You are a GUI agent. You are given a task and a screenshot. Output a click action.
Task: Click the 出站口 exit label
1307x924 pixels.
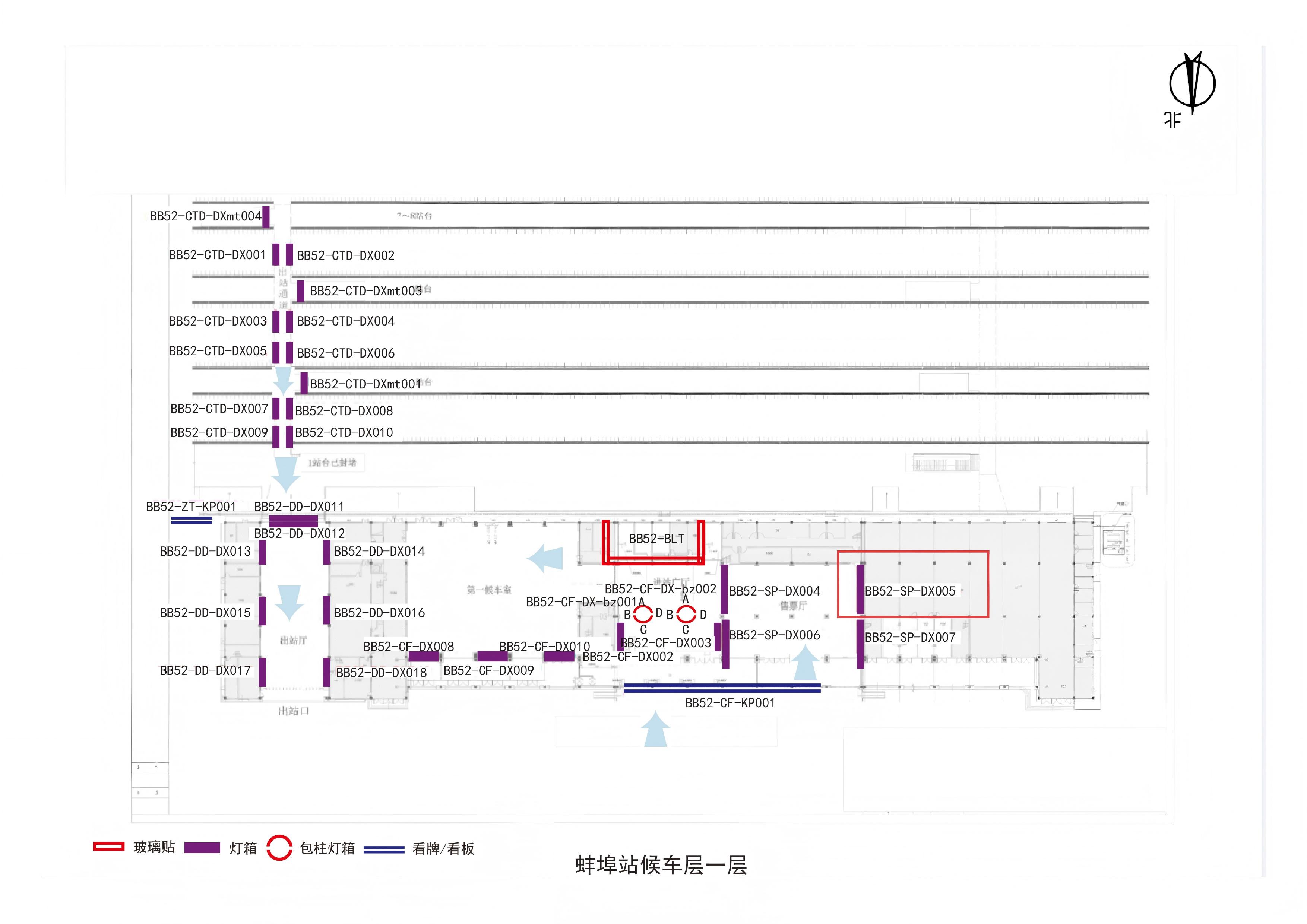[294, 711]
